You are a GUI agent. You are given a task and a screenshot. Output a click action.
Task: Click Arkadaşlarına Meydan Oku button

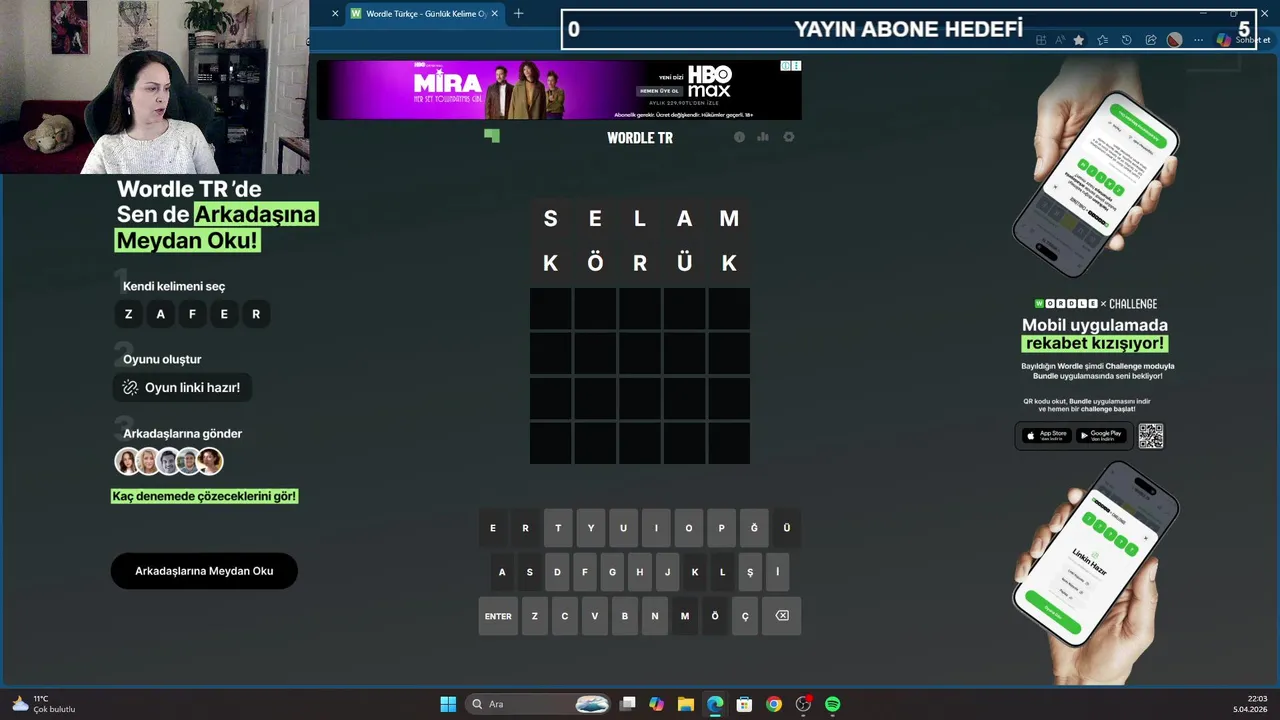tap(204, 571)
